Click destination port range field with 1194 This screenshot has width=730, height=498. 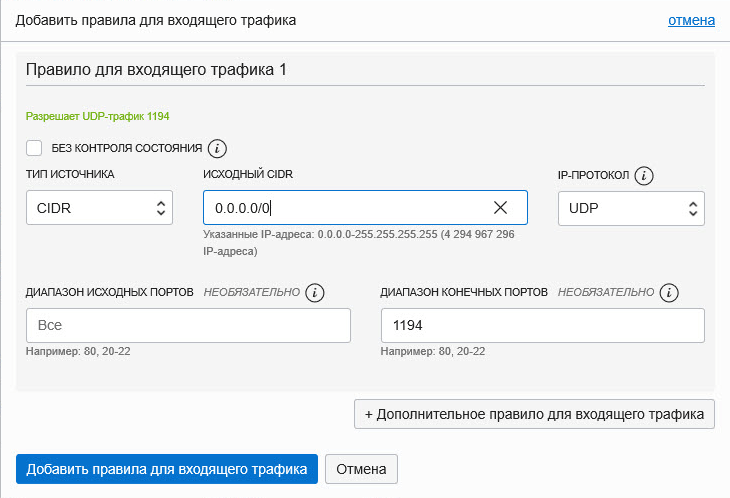(x=543, y=326)
